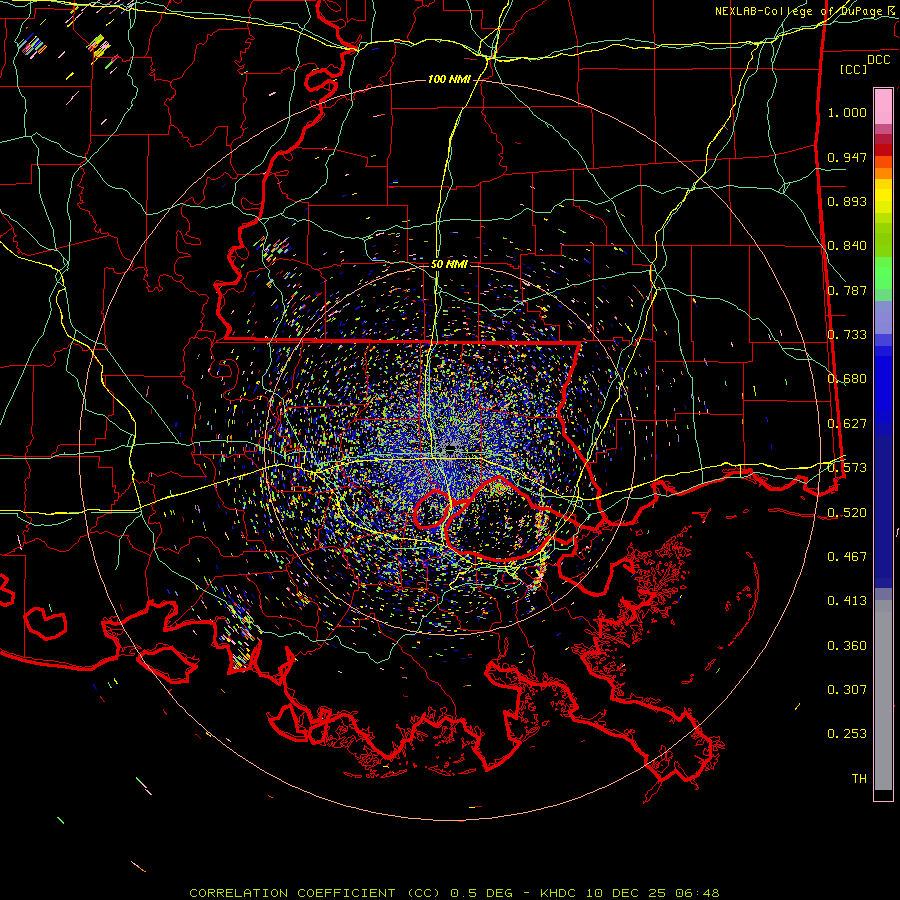Click the 0.573 color scale value
Viewport: 900px width, 900px height.
847,468
